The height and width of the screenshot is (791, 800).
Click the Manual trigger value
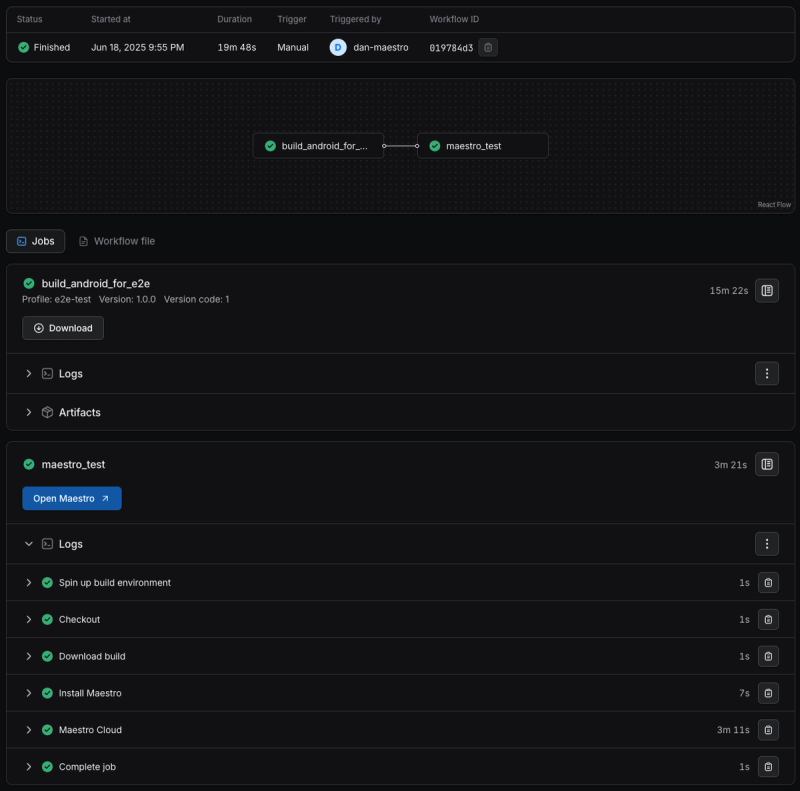click(293, 47)
